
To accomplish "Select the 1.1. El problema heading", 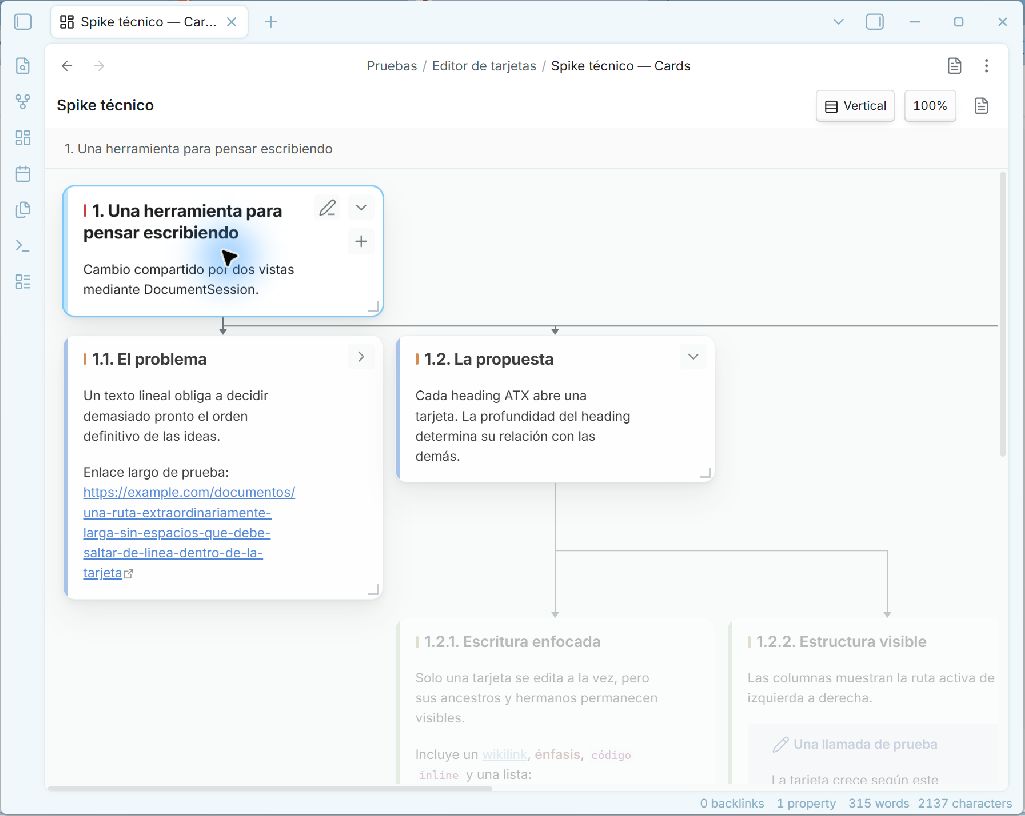I will [149, 359].
